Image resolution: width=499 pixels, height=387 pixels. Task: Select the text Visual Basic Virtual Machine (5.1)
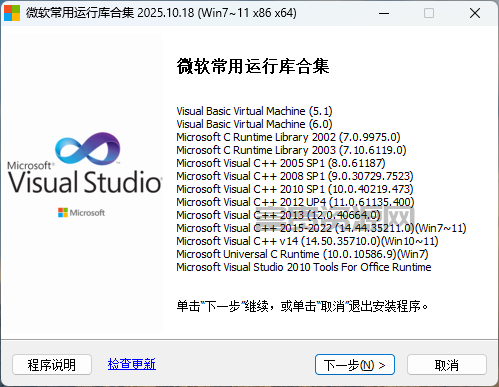point(254,111)
